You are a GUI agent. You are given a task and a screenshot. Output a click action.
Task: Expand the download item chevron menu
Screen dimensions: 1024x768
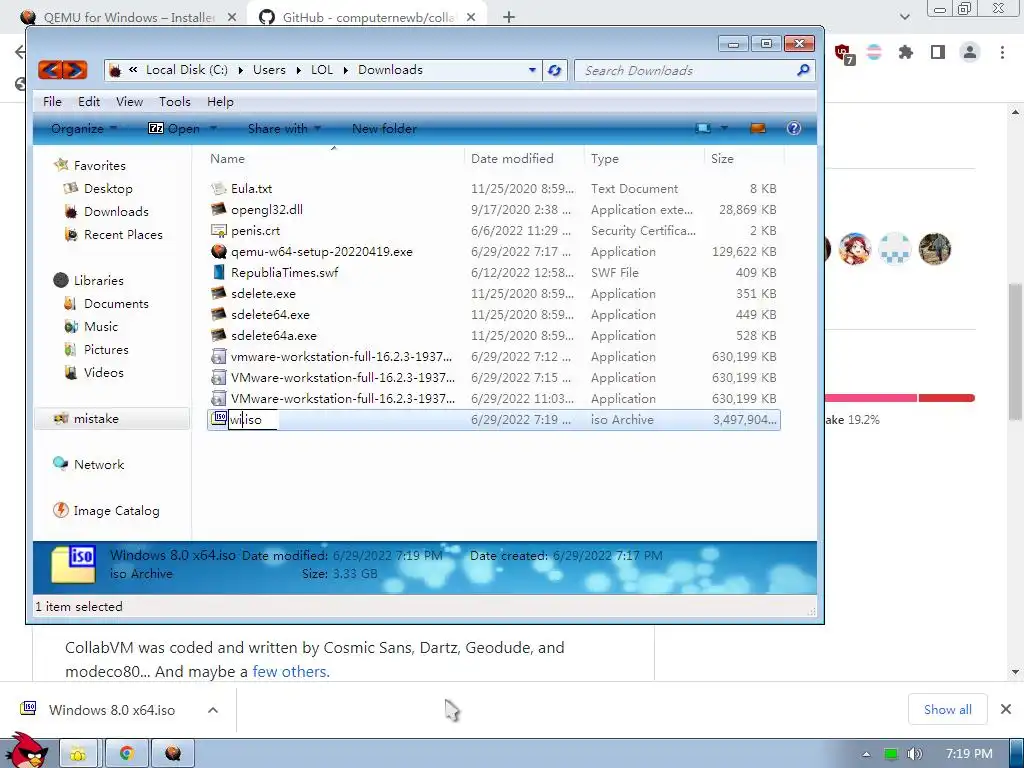click(213, 710)
